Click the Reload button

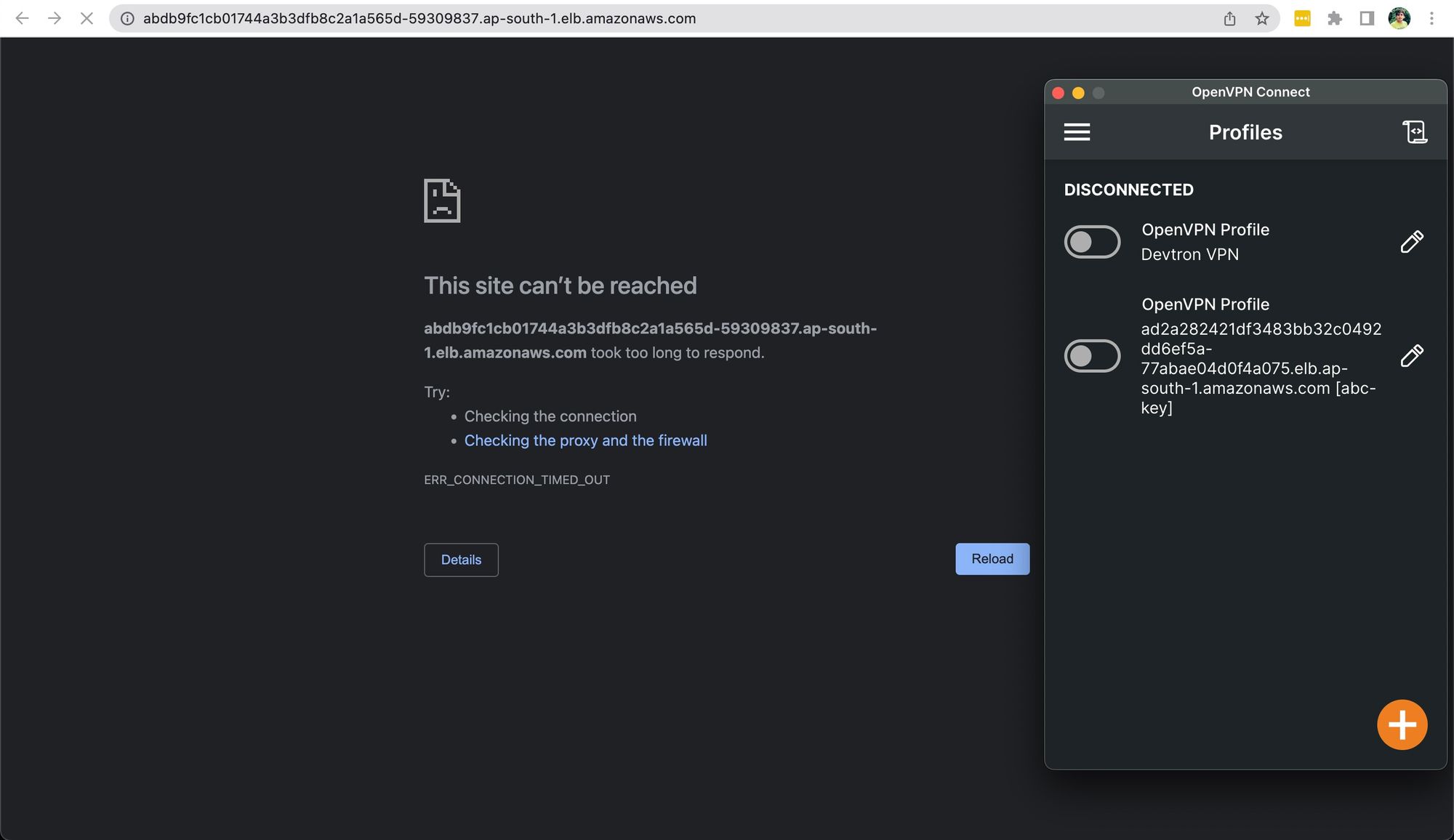(991, 559)
